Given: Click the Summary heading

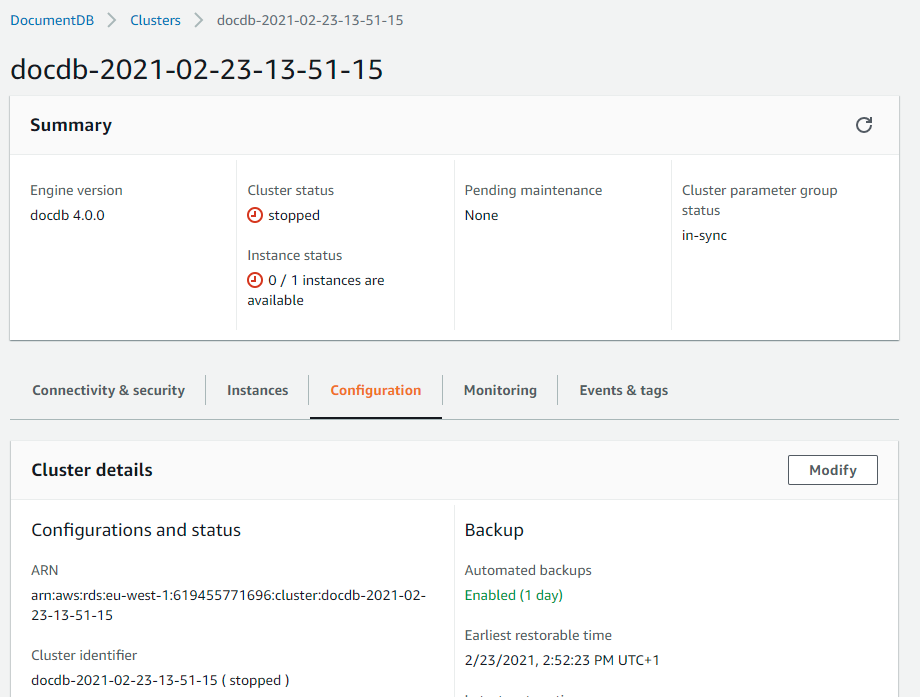Looking at the screenshot, I should [x=71, y=125].
